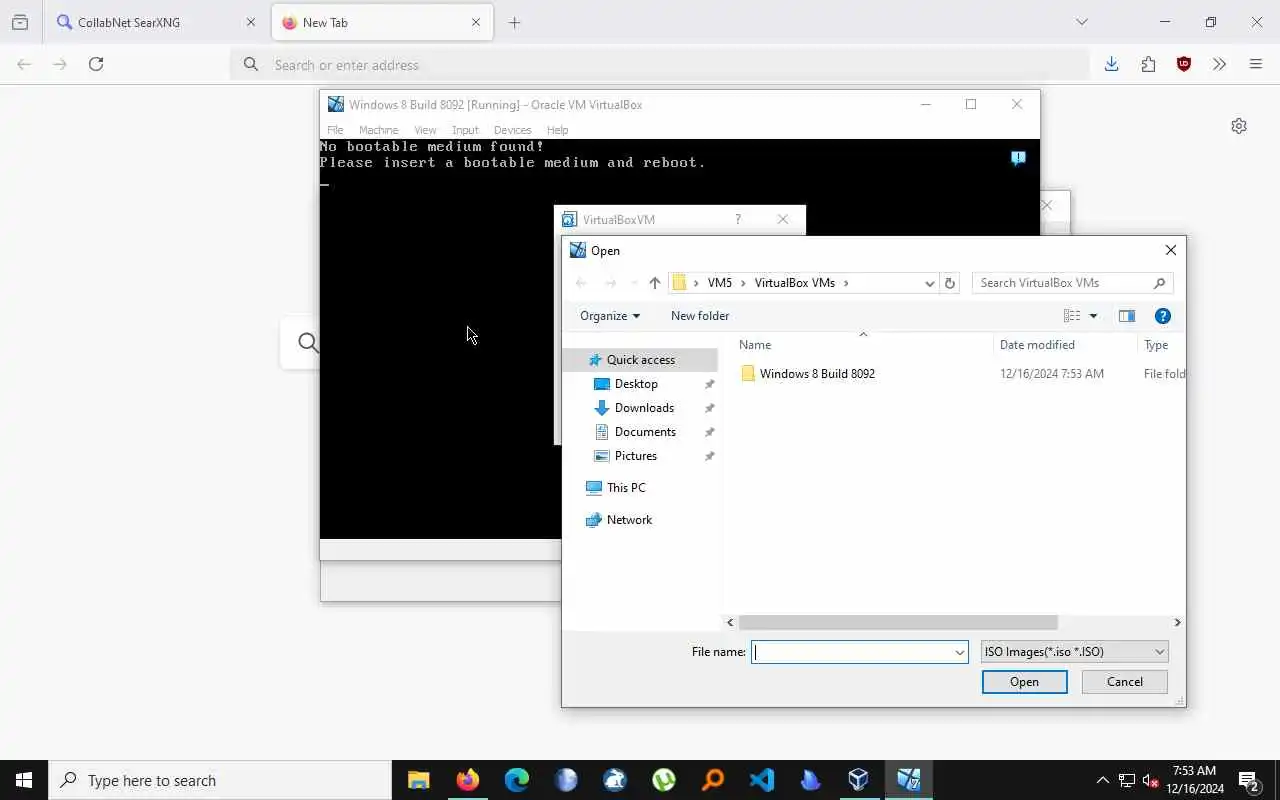
Task: Open uTorrent from the taskbar
Action: point(664,780)
